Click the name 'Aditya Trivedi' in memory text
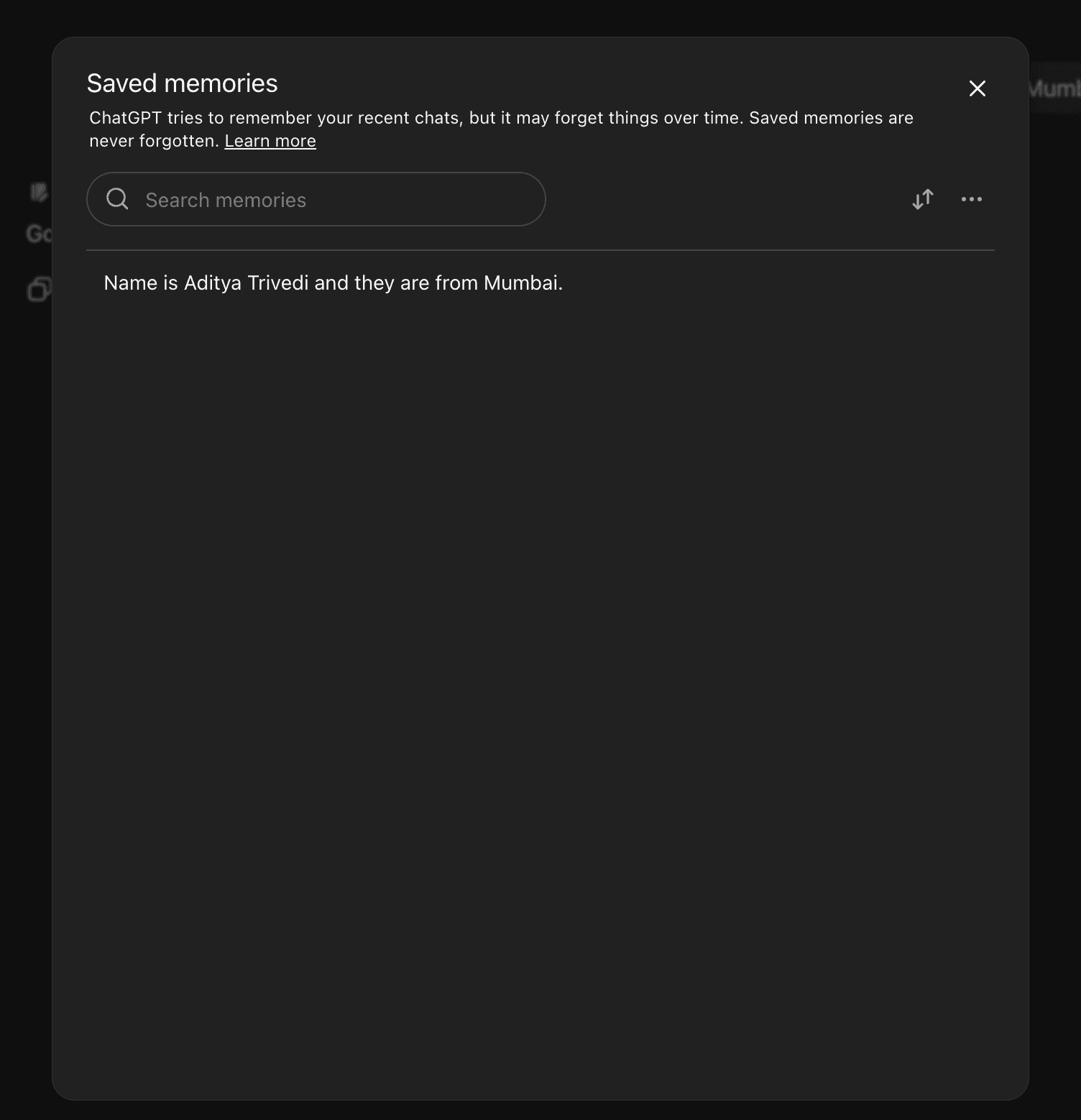Image resolution: width=1081 pixels, height=1120 pixels. pos(246,283)
